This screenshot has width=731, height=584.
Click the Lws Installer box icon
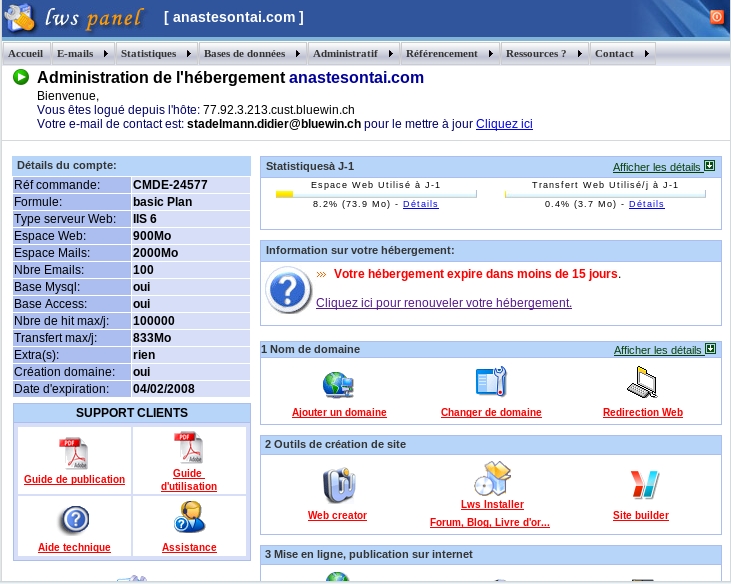pyautogui.click(x=492, y=479)
